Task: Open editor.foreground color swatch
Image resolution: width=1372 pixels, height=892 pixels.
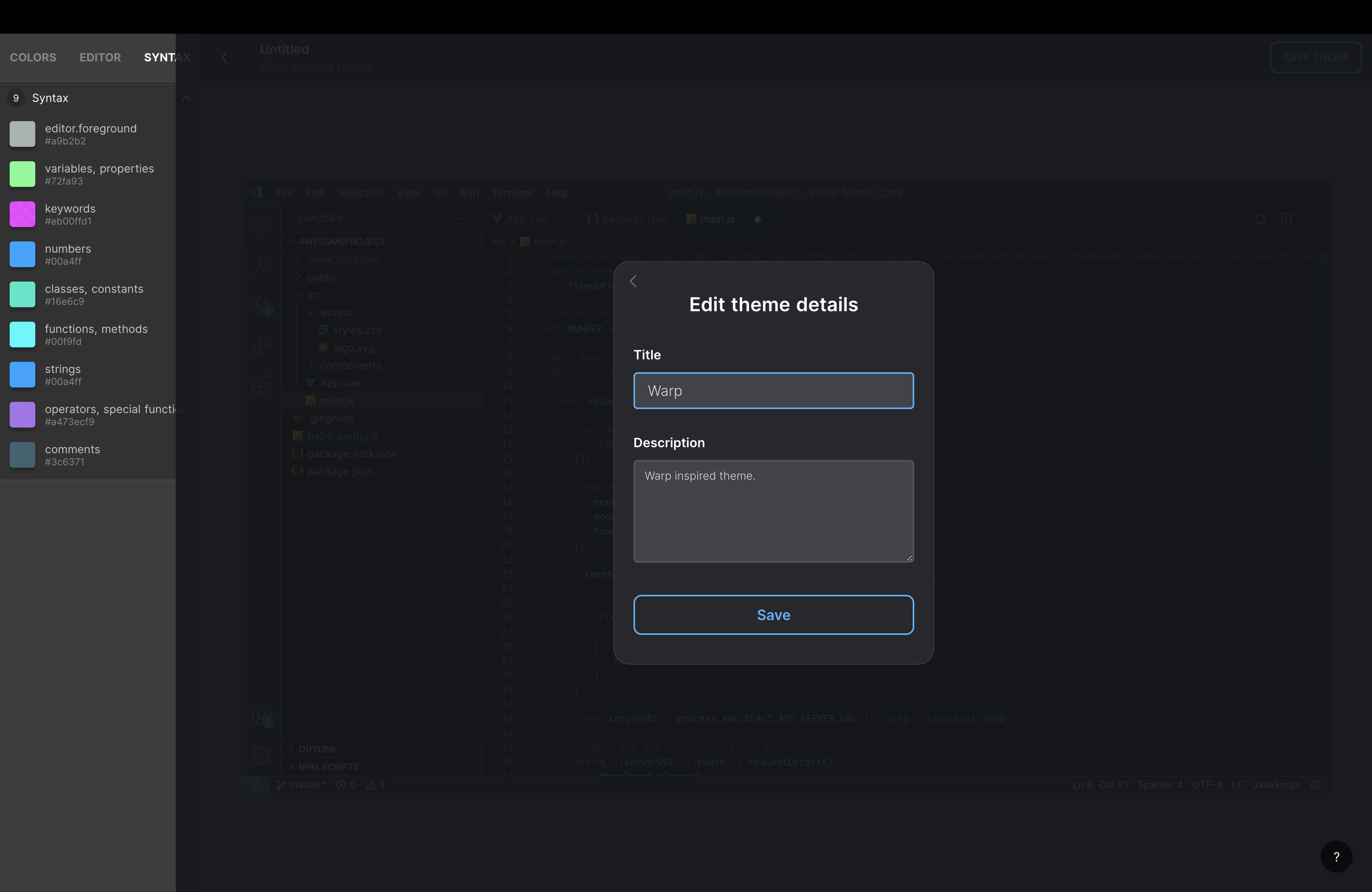Action: [22, 134]
